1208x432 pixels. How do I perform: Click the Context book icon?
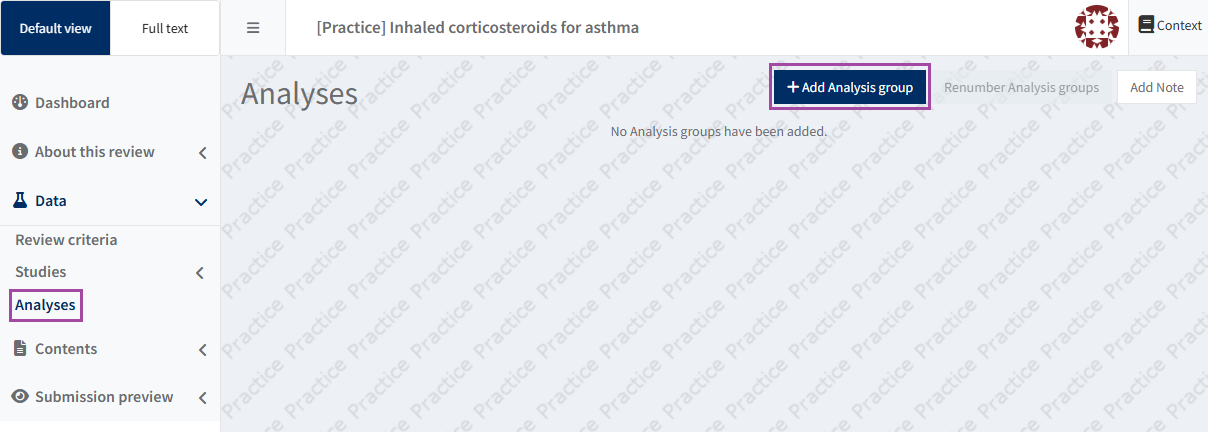pos(1146,25)
